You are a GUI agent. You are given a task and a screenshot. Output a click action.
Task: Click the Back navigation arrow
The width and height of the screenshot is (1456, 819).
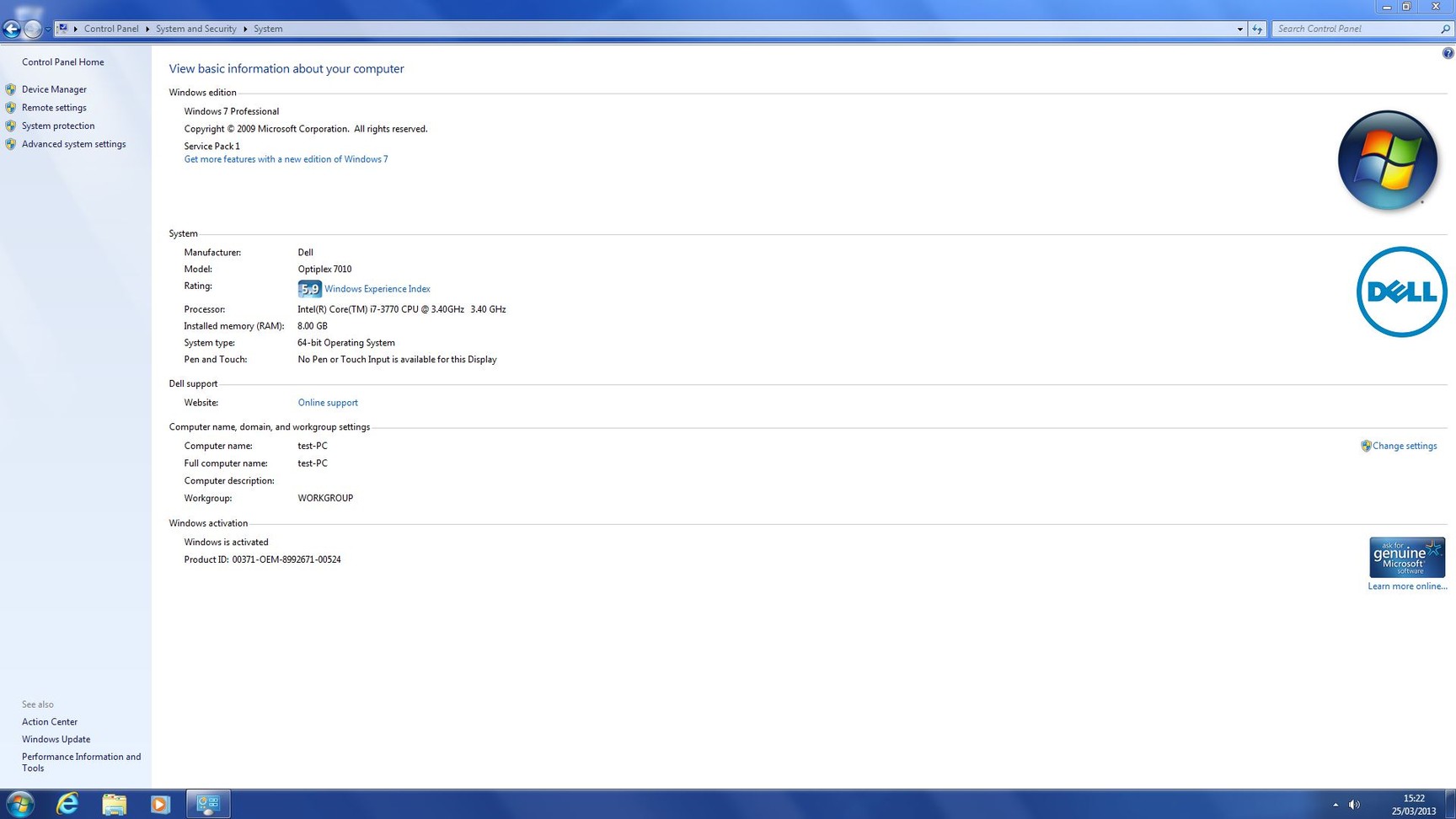coord(11,29)
